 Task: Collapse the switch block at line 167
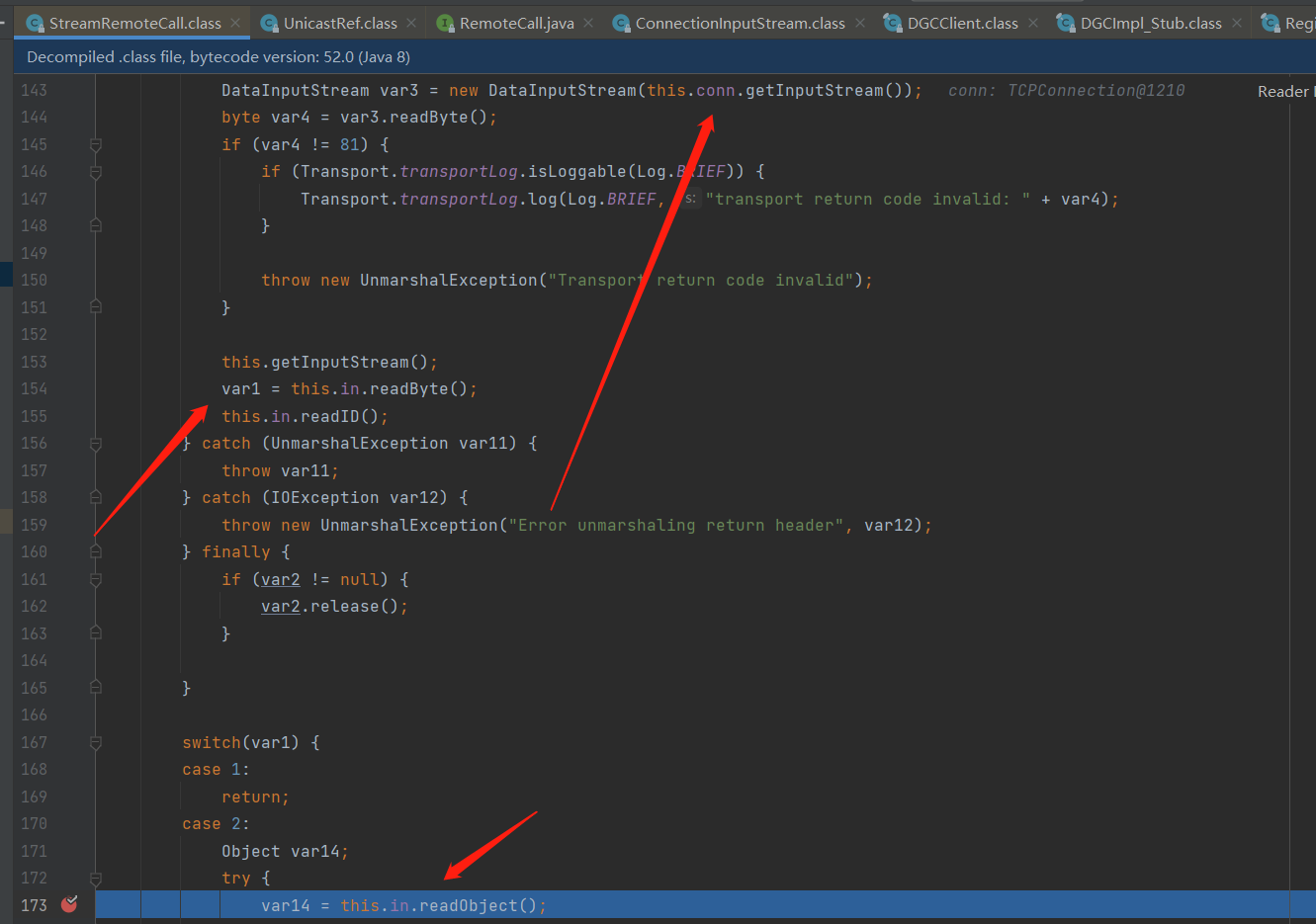pyautogui.click(x=96, y=742)
